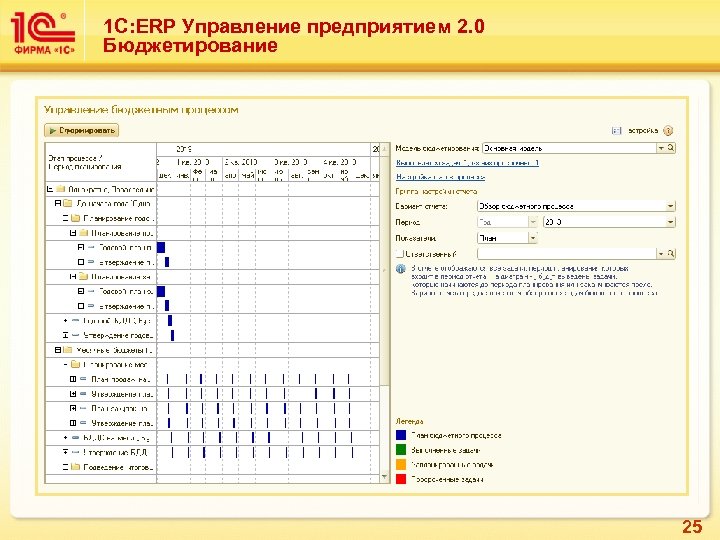Collapse the topmost root folder in tree
The width and height of the screenshot is (720, 540).
pos(50,189)
